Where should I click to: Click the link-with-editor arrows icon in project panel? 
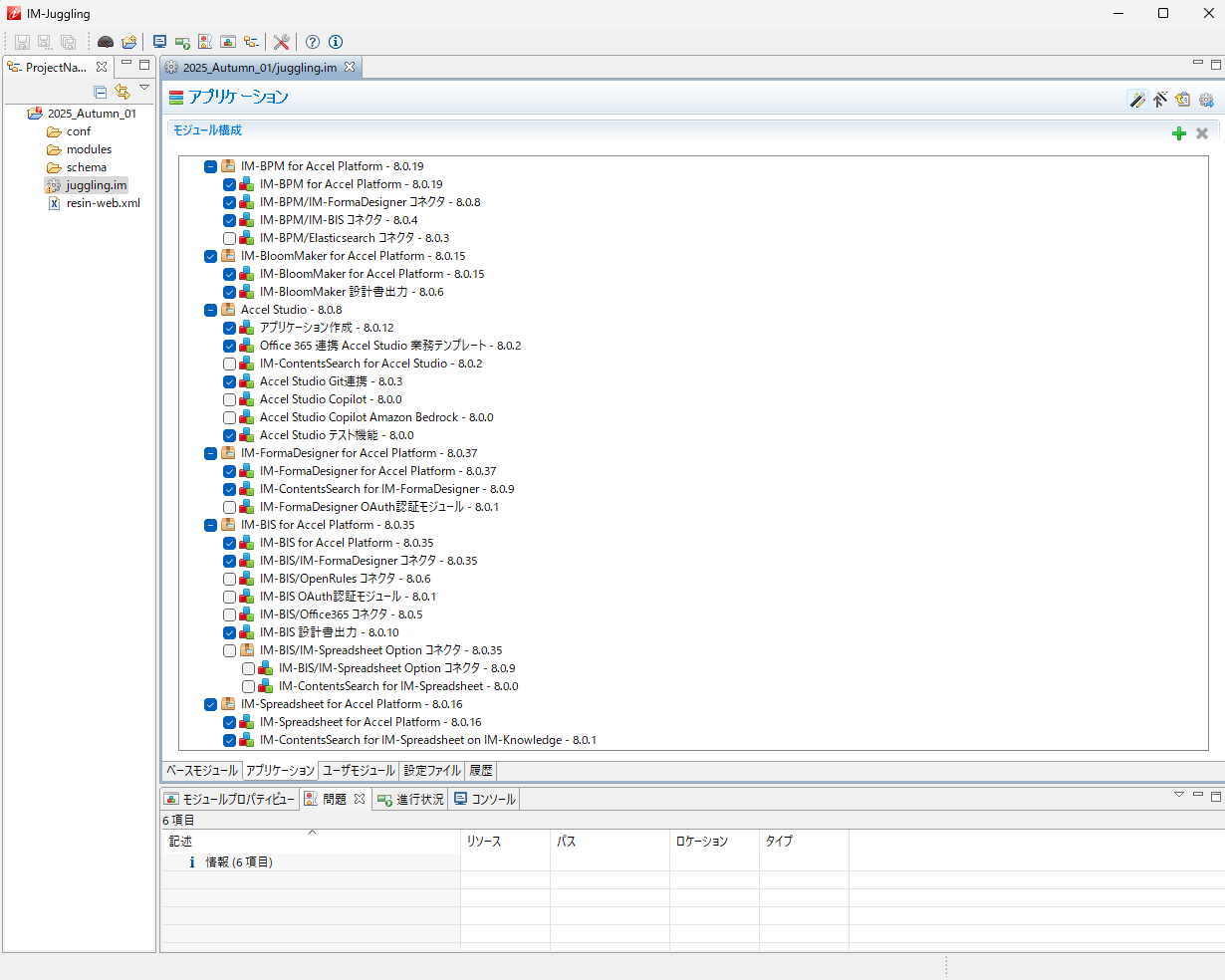coord(122,92)
